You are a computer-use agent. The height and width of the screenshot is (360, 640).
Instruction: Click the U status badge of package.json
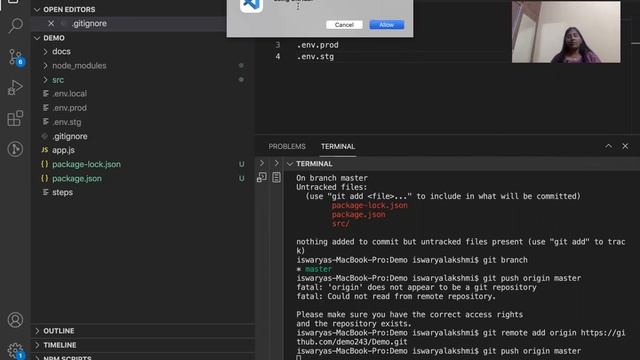[242, 178]
